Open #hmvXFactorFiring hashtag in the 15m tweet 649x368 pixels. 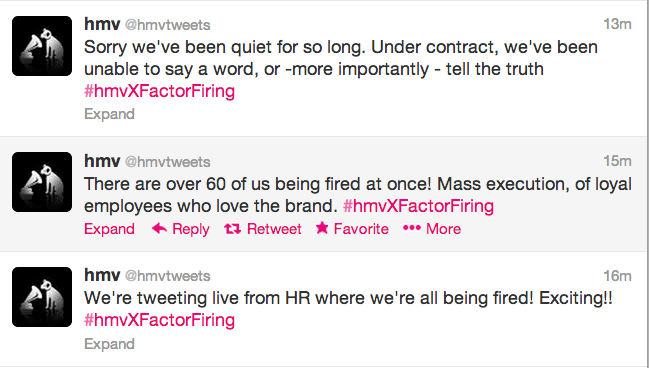[418, 206]
